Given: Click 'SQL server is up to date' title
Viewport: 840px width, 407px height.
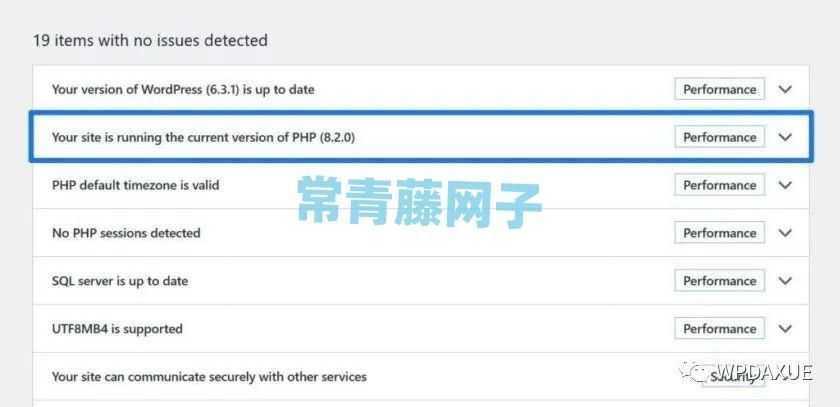Looking at the screenshot, I should [120, 281].
